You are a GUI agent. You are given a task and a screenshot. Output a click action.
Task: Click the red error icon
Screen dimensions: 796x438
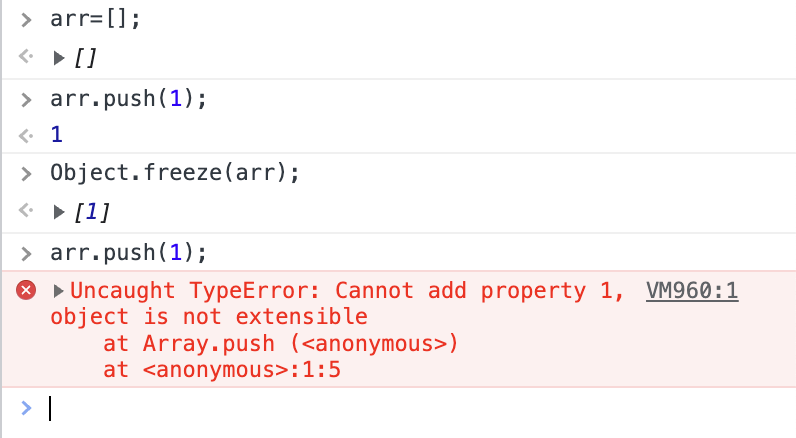tap(27, 291)
